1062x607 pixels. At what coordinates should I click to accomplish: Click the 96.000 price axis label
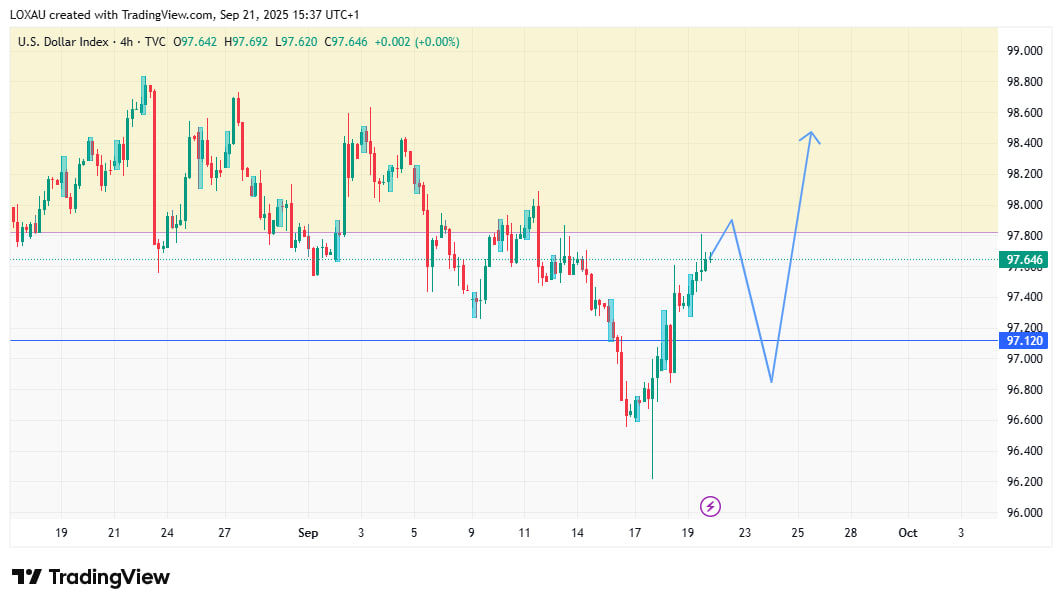(x=1022, y=513)
